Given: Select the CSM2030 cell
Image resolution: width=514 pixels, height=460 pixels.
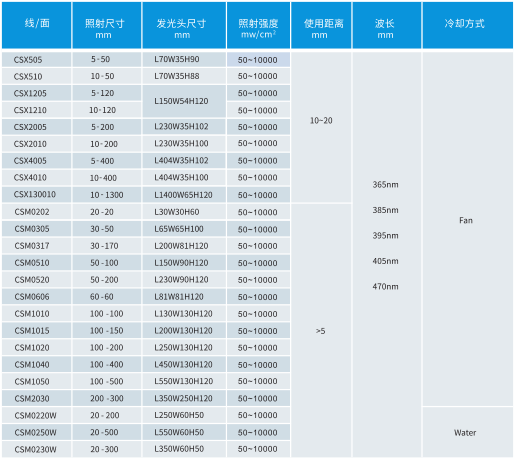Looking at the screenshot, I should click(36, 398).
